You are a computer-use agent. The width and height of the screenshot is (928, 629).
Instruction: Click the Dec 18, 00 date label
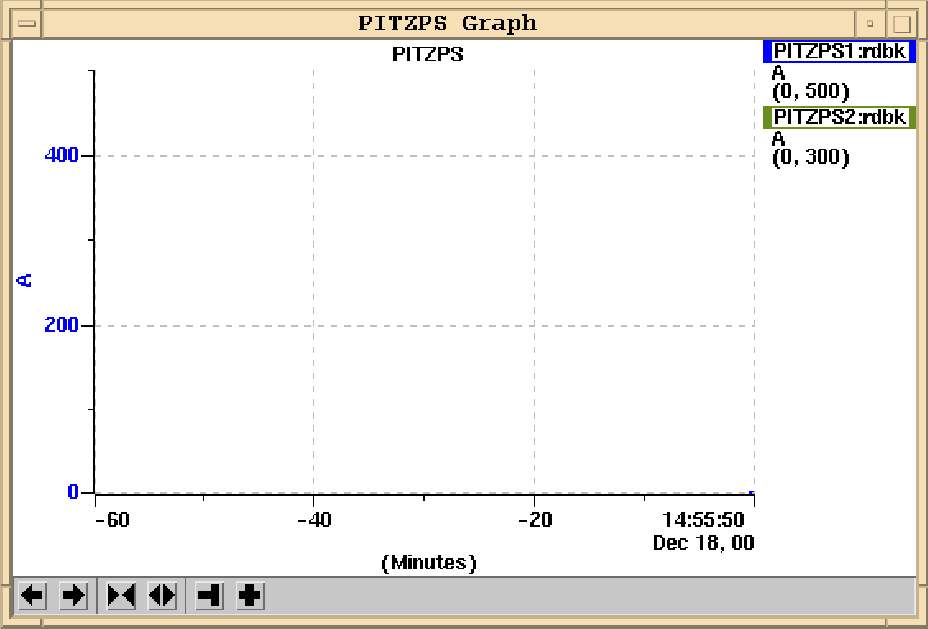click(703, 543)
